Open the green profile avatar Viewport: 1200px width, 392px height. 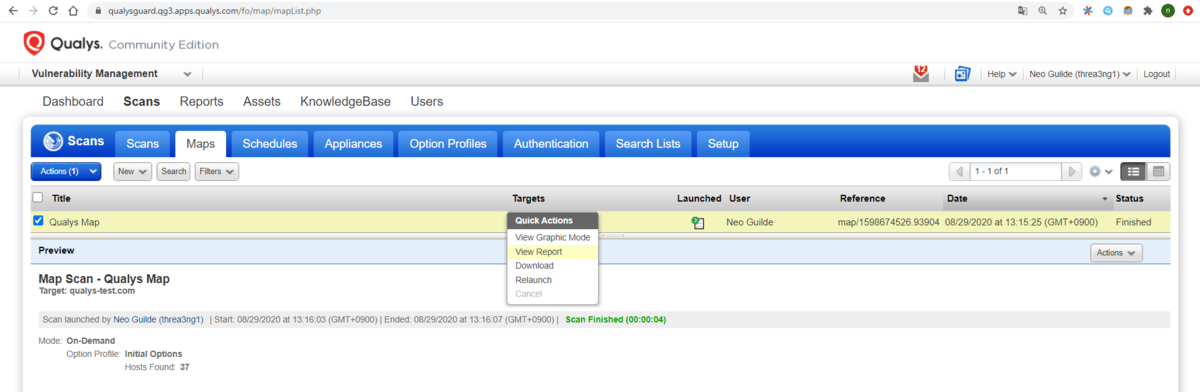1167,10
